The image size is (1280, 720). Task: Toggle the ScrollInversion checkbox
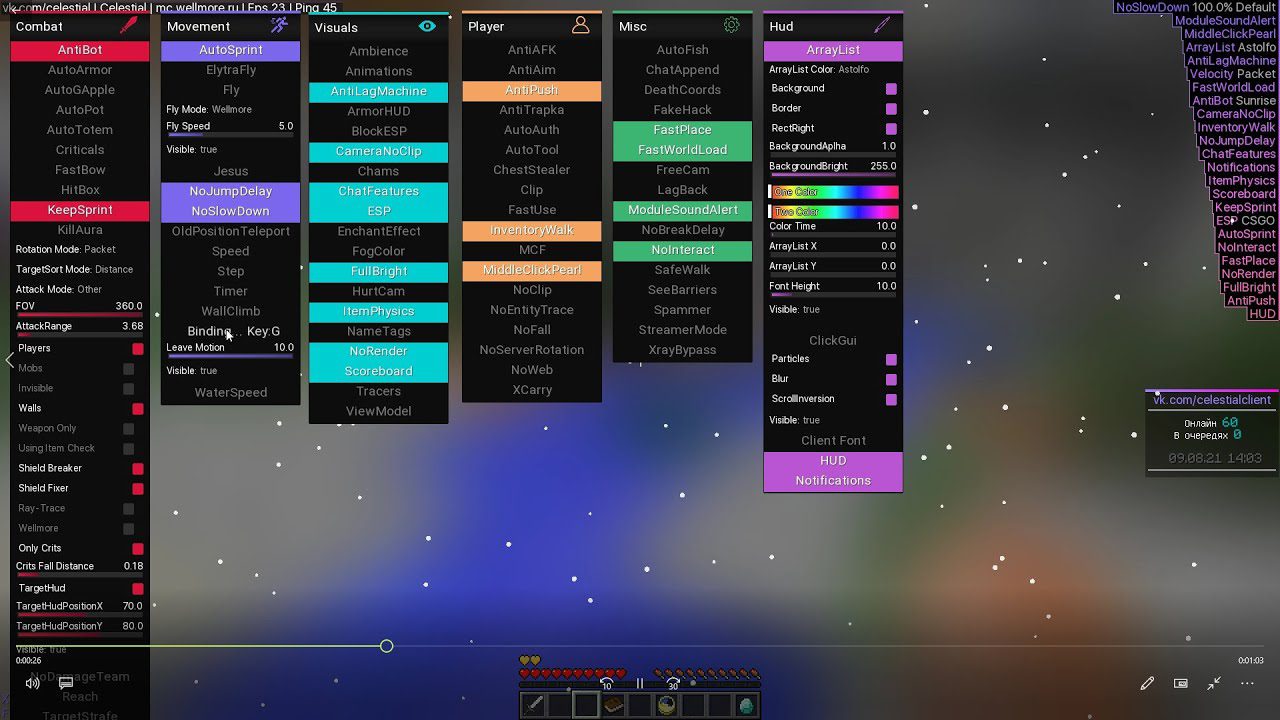point(891,399)
